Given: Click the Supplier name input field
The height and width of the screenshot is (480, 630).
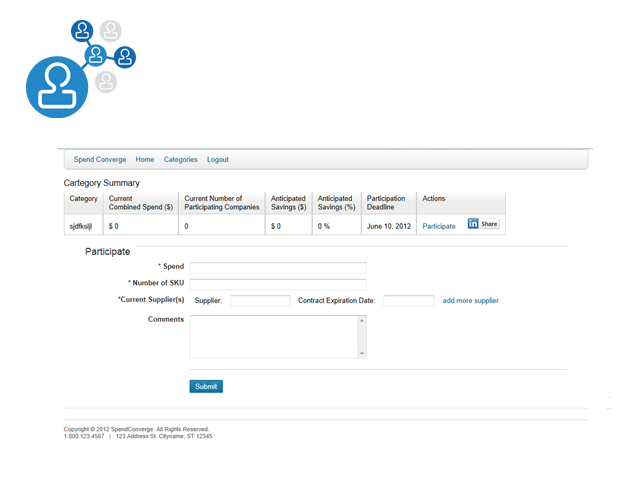Looking at the screenshot, I should coord(260,300).
